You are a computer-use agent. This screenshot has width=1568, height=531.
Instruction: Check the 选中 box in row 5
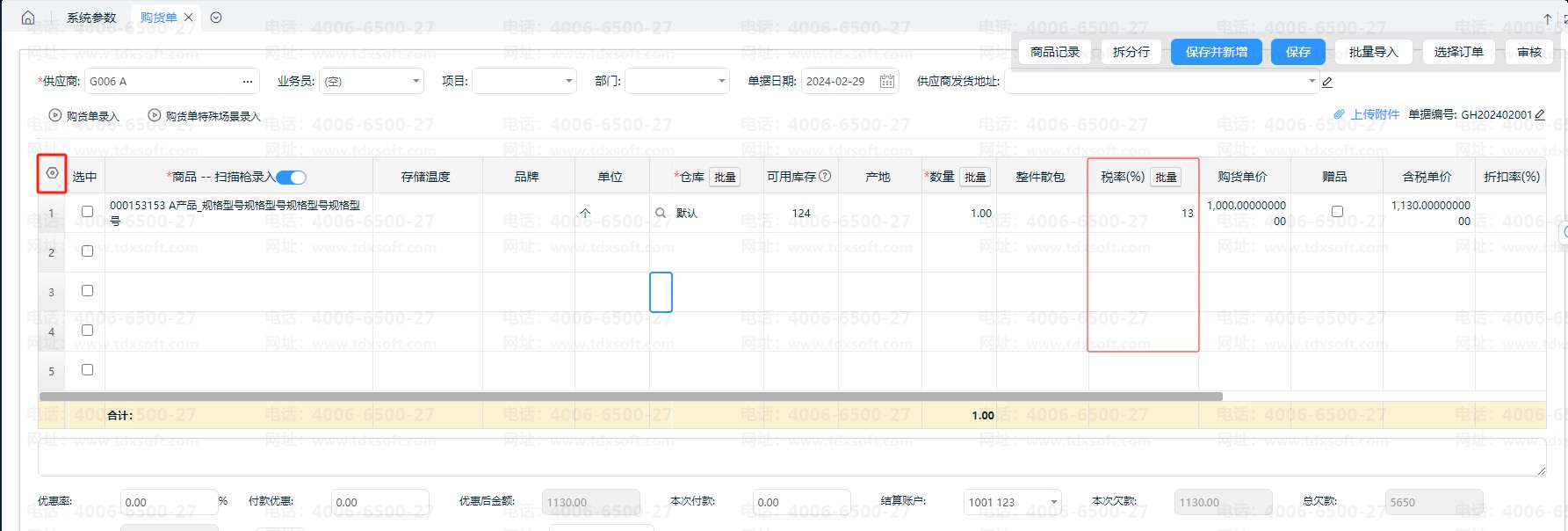tap(87, 369)
